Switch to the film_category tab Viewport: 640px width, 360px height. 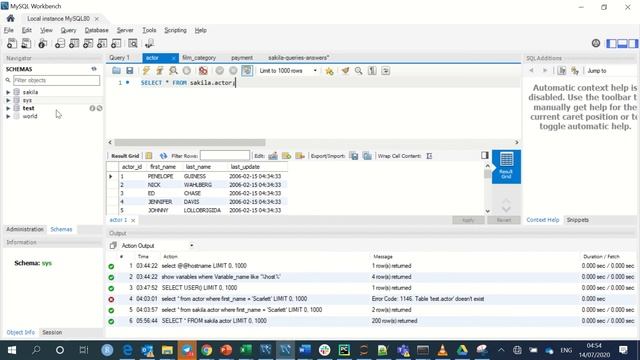[x=199, y=58]
